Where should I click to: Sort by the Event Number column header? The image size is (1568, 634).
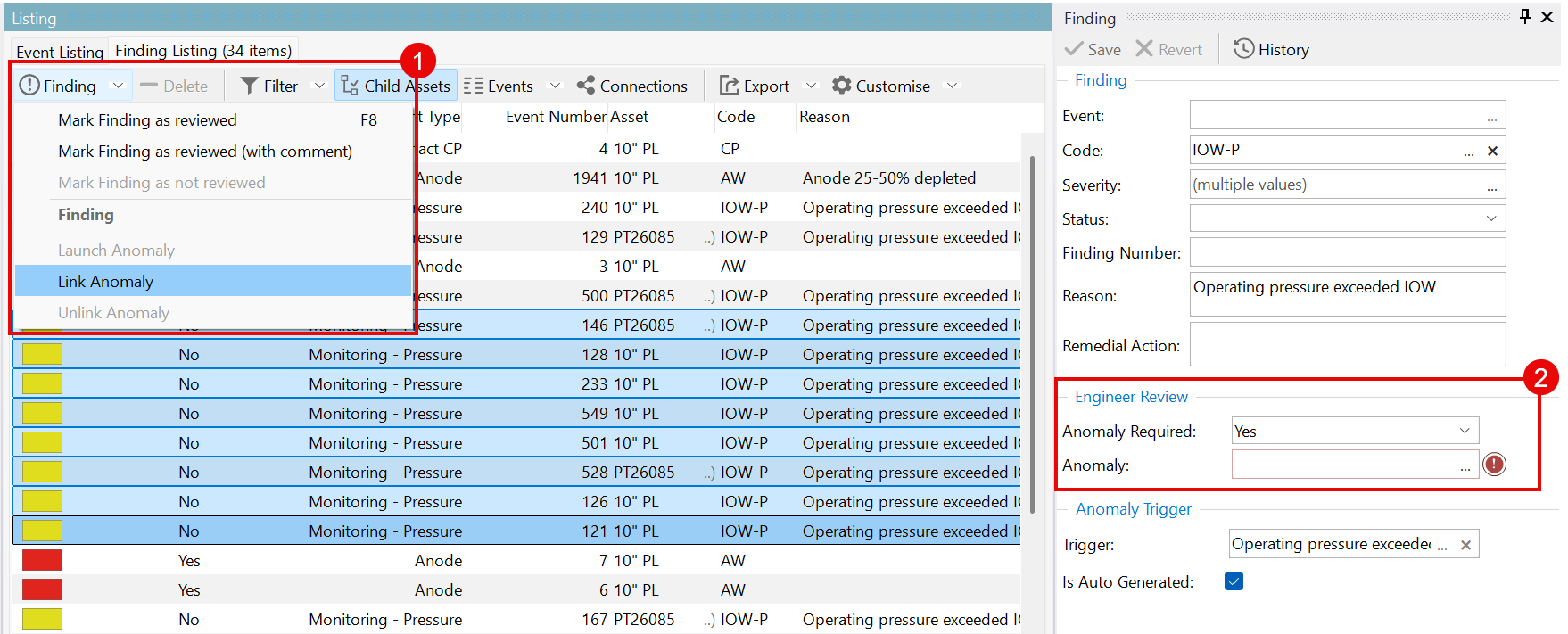tap(556, 117)
